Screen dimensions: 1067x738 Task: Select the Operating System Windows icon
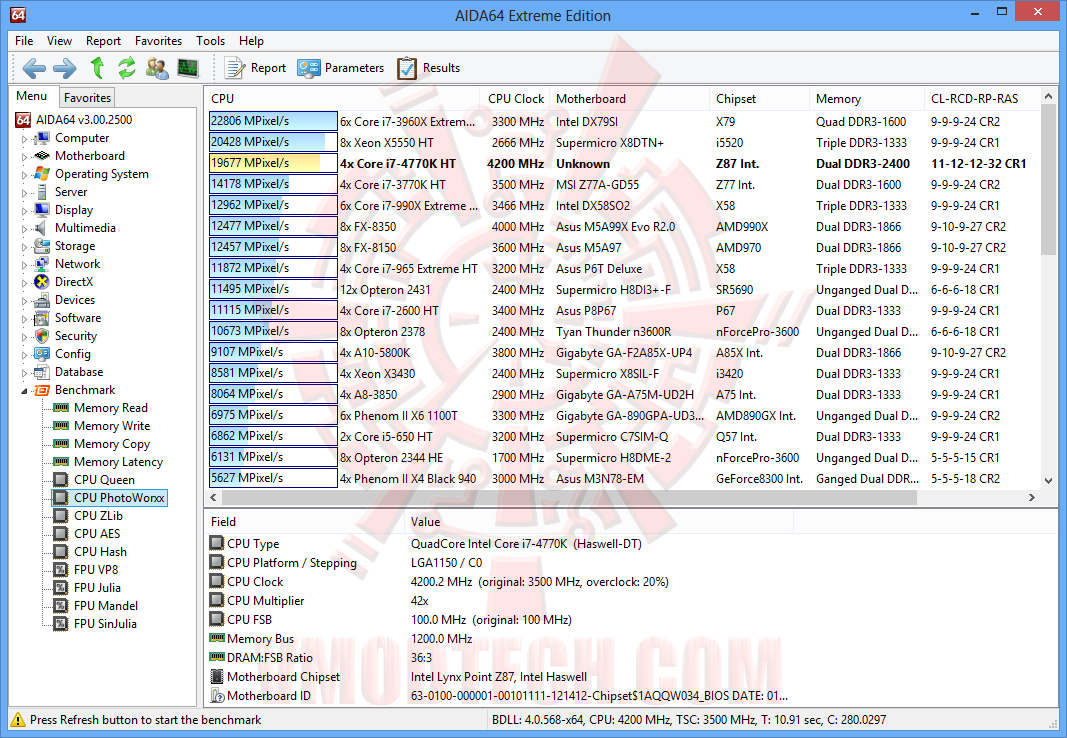coord(42,174)
